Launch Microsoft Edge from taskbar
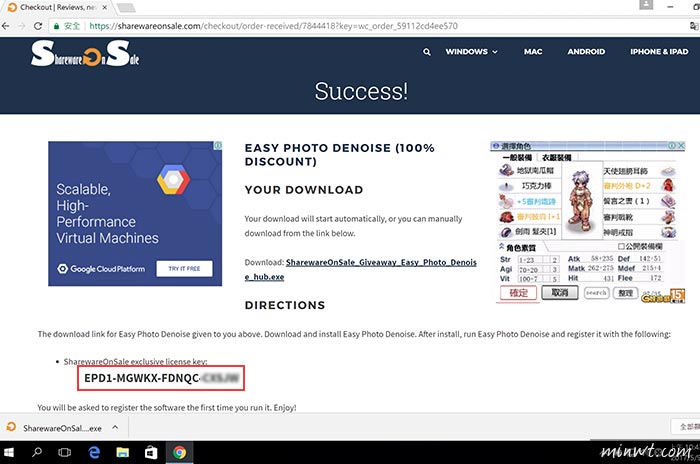 94,452
